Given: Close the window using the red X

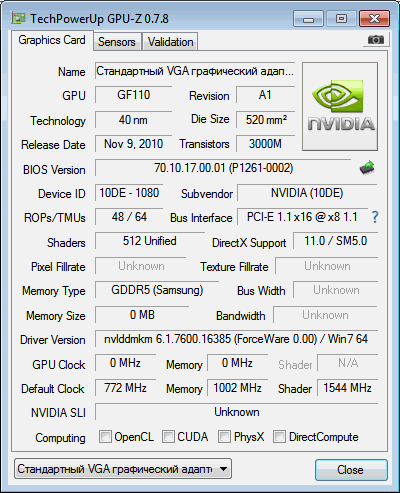Looking at the screenshot, I should 374,19.
